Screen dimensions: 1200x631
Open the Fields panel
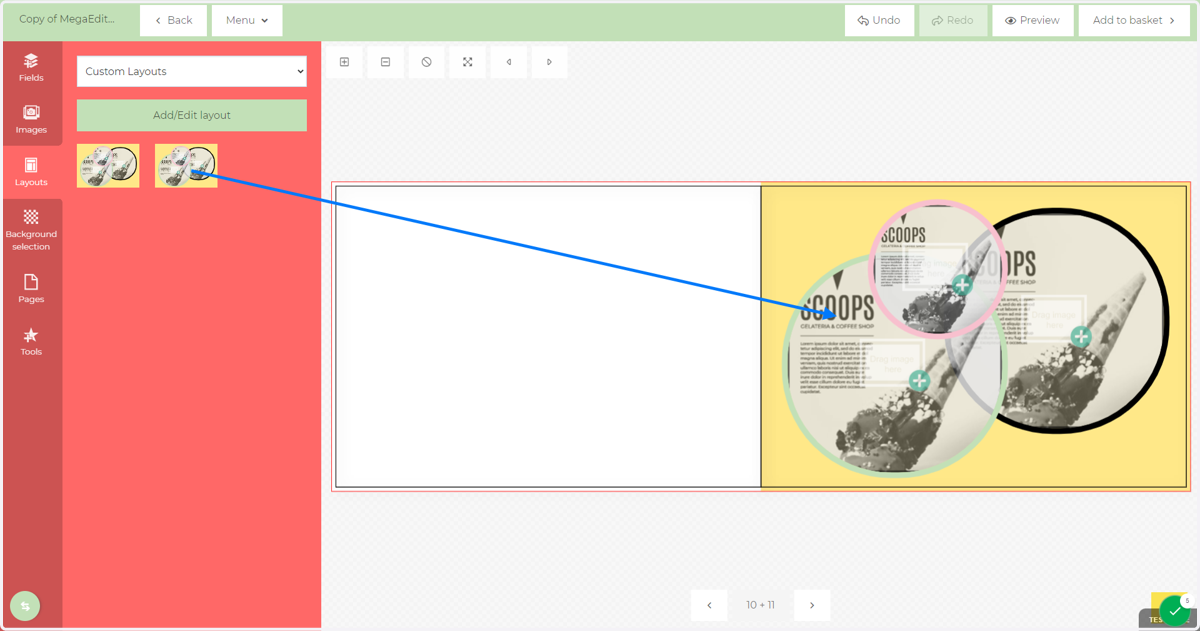31,67
